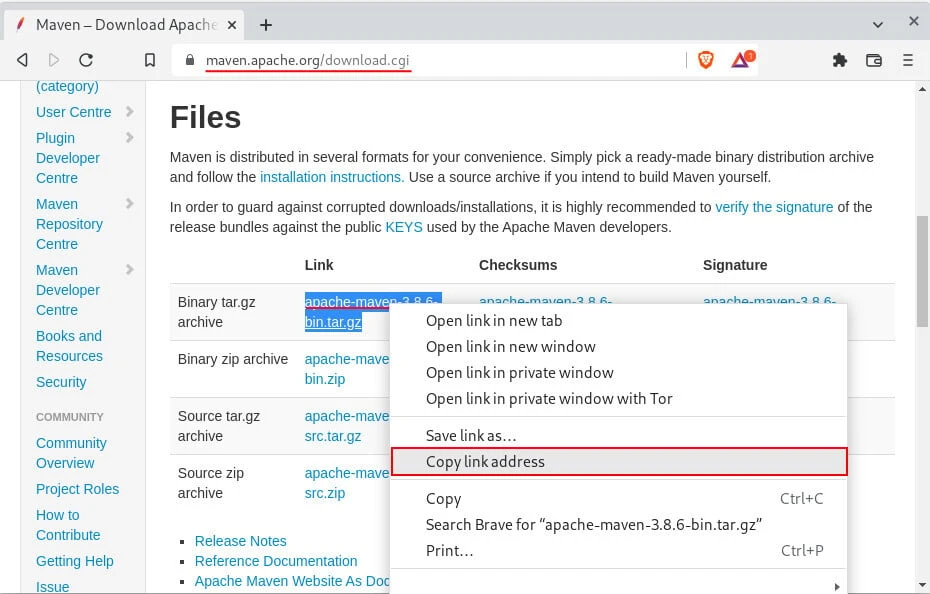Bookmark this page using the bookmark icon
This screenshot has height=594, width=930.
pyautogui.click(x=150, y=60)
